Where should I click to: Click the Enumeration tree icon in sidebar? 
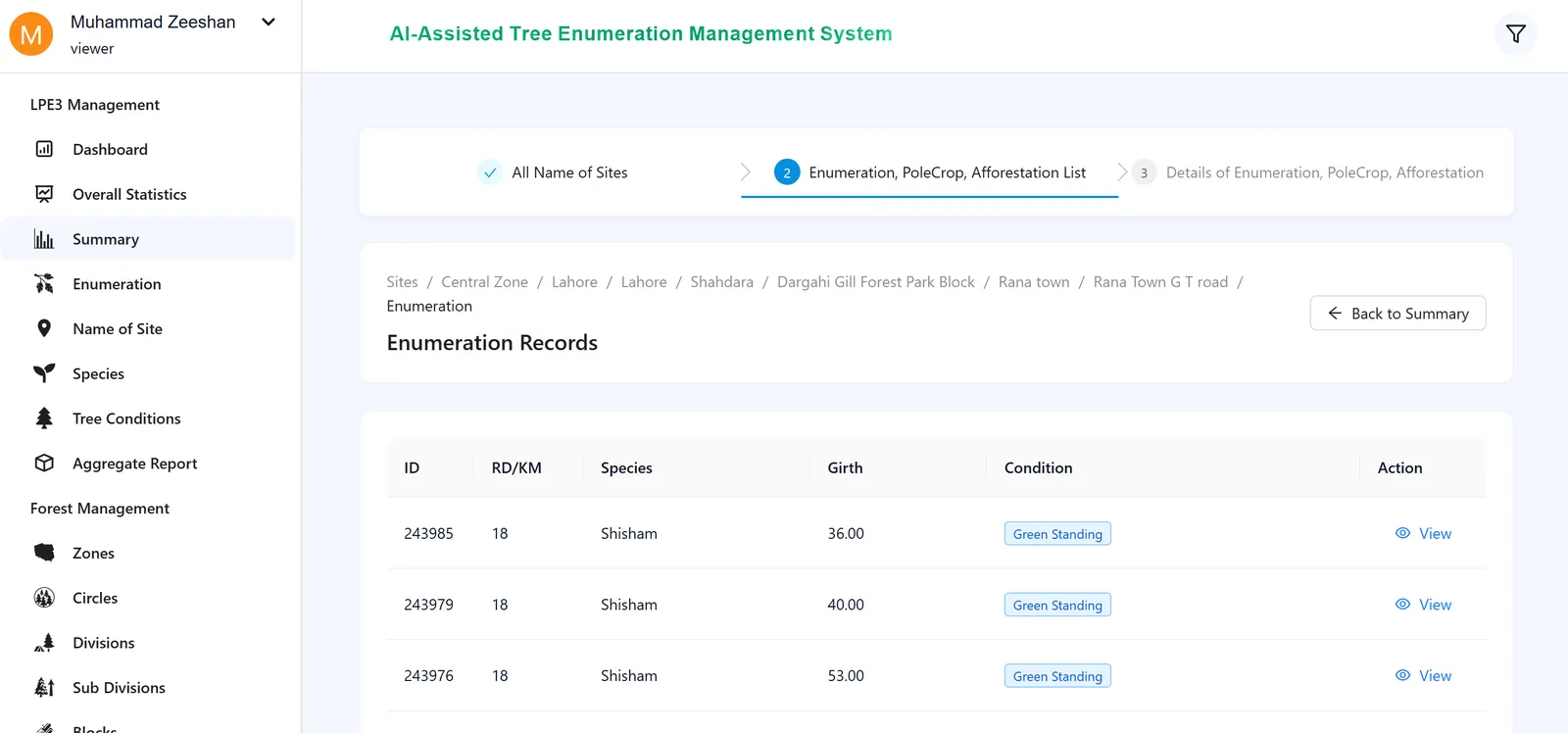point(44,284)
